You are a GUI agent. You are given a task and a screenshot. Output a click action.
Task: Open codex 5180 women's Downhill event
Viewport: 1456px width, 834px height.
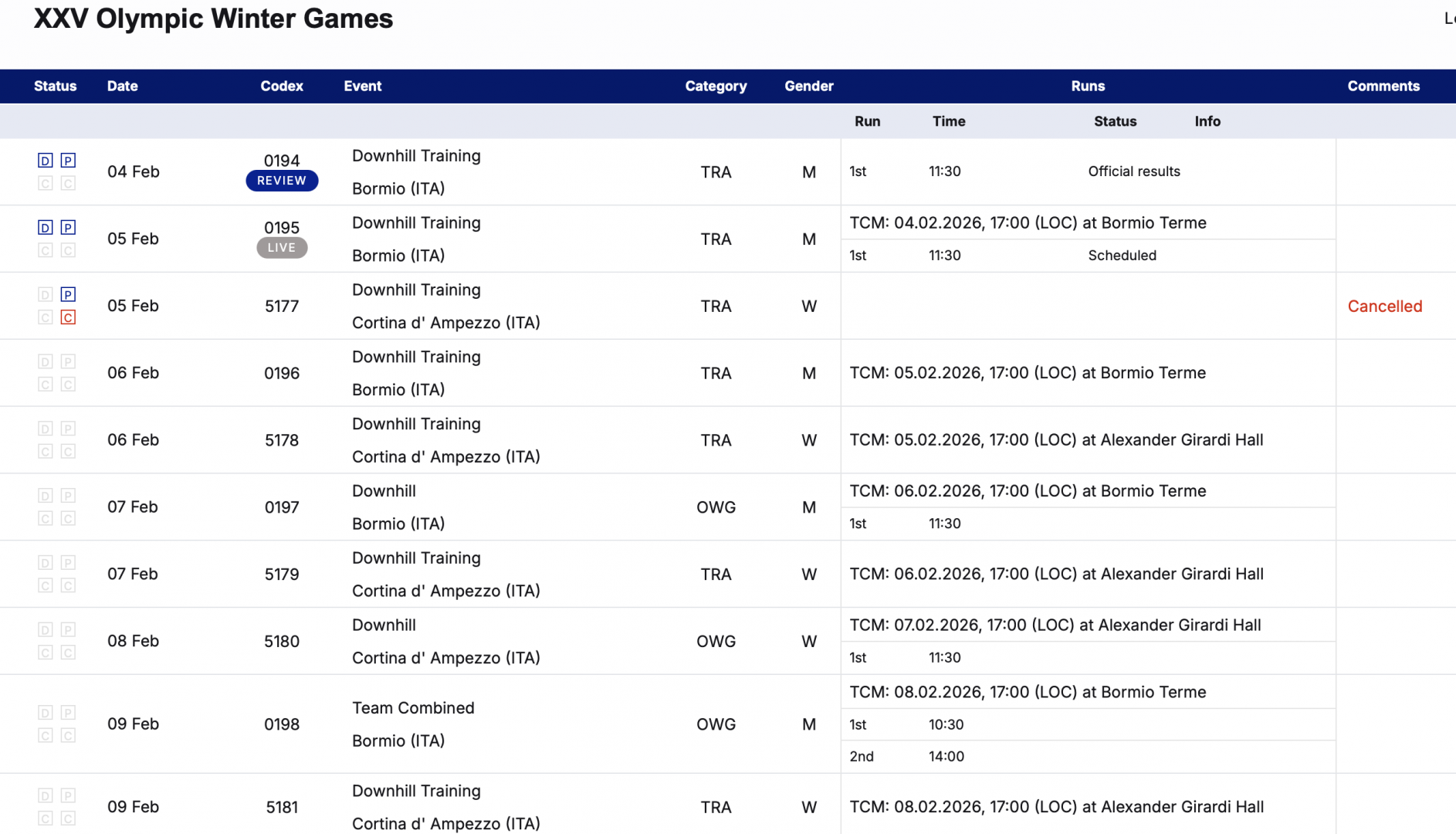[x=384, y=625]
